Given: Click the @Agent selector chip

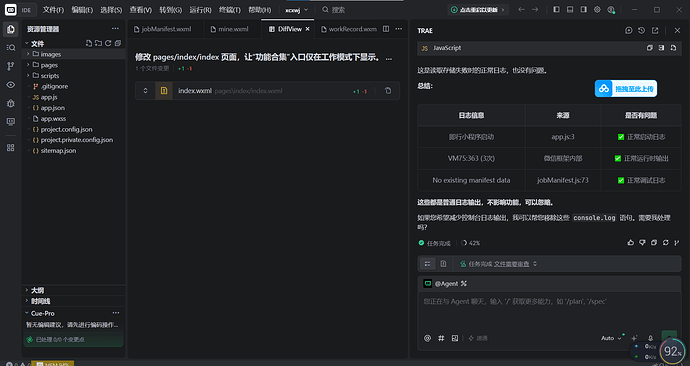Looking at the screenshot, I should (x=445, y=284).
